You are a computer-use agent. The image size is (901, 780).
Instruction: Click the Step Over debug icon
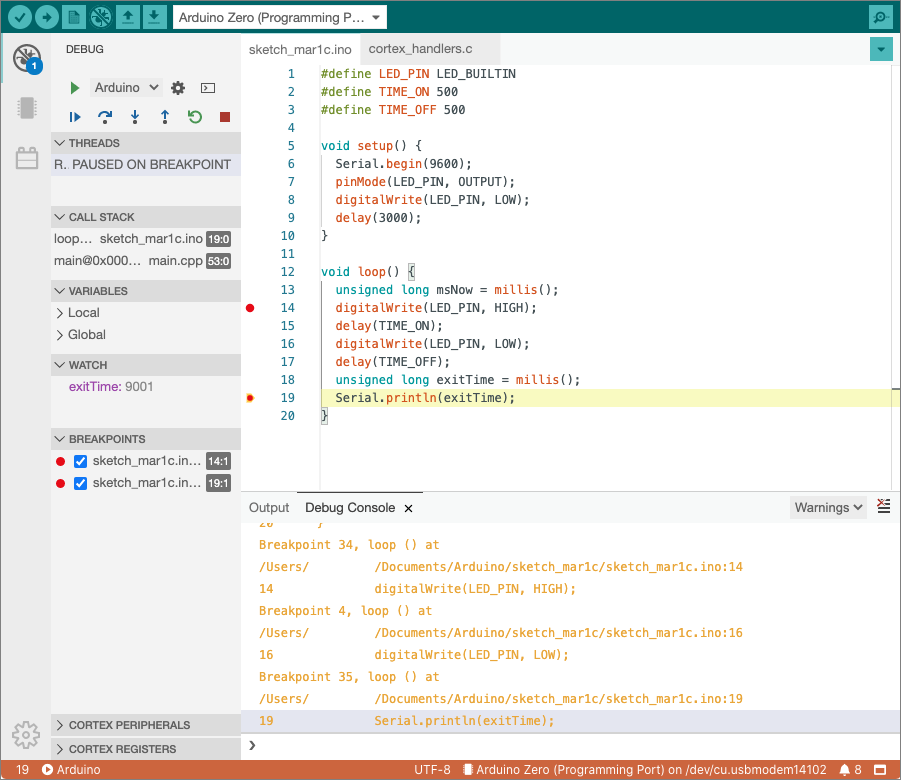[104, 117]
